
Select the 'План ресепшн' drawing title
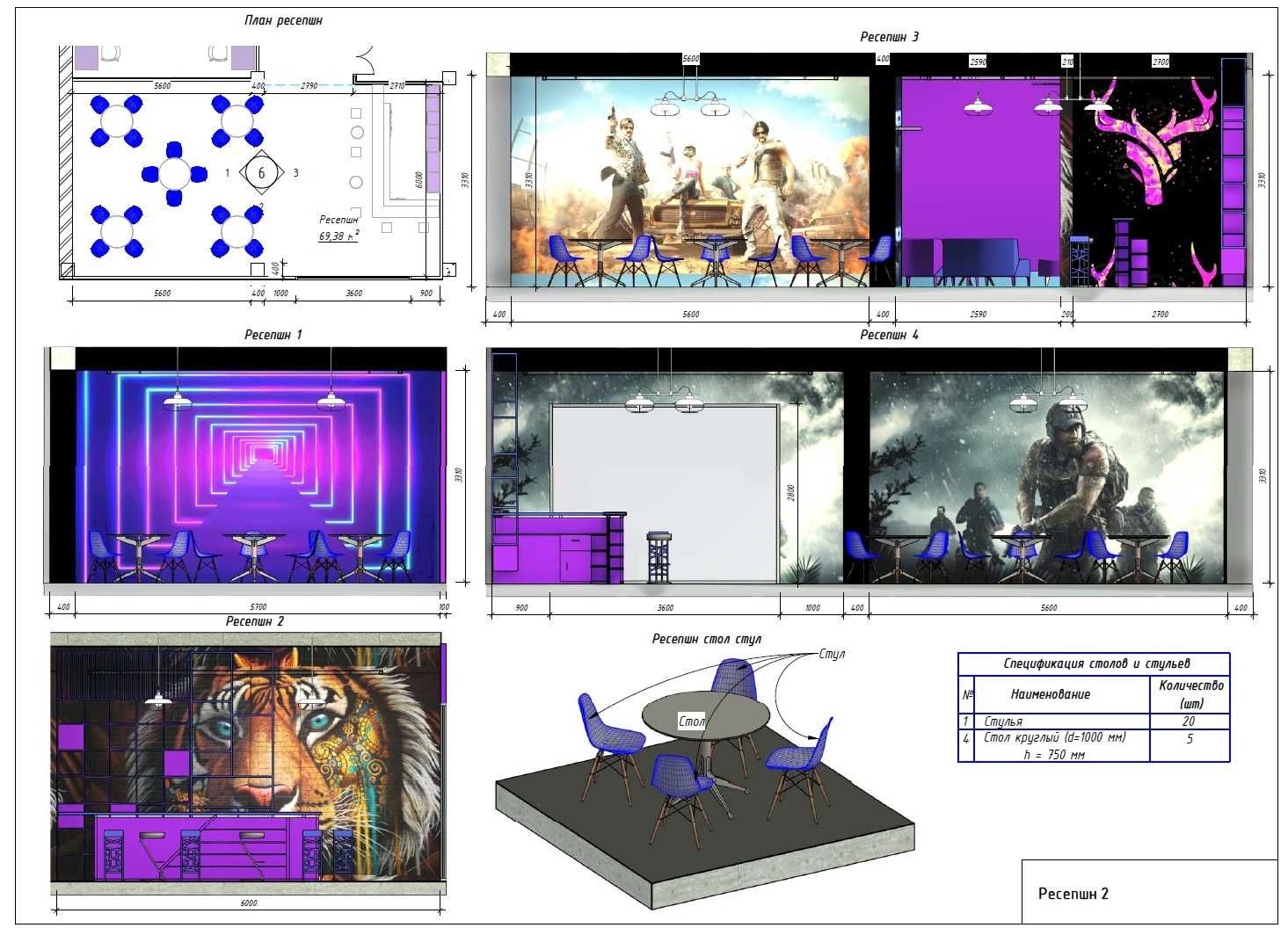coord(283,20)
